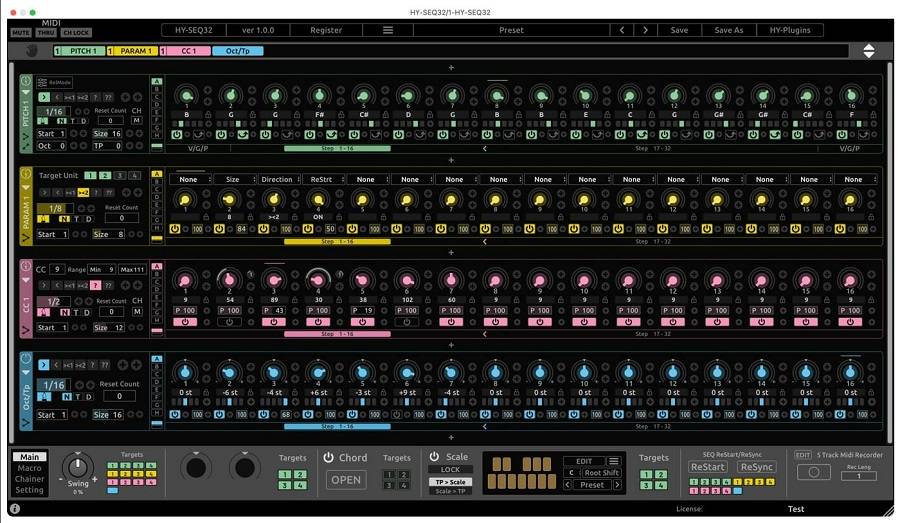Click the Midi Recorder record button
The width and height of the screenshot is (900, 523).
point(813,473)
